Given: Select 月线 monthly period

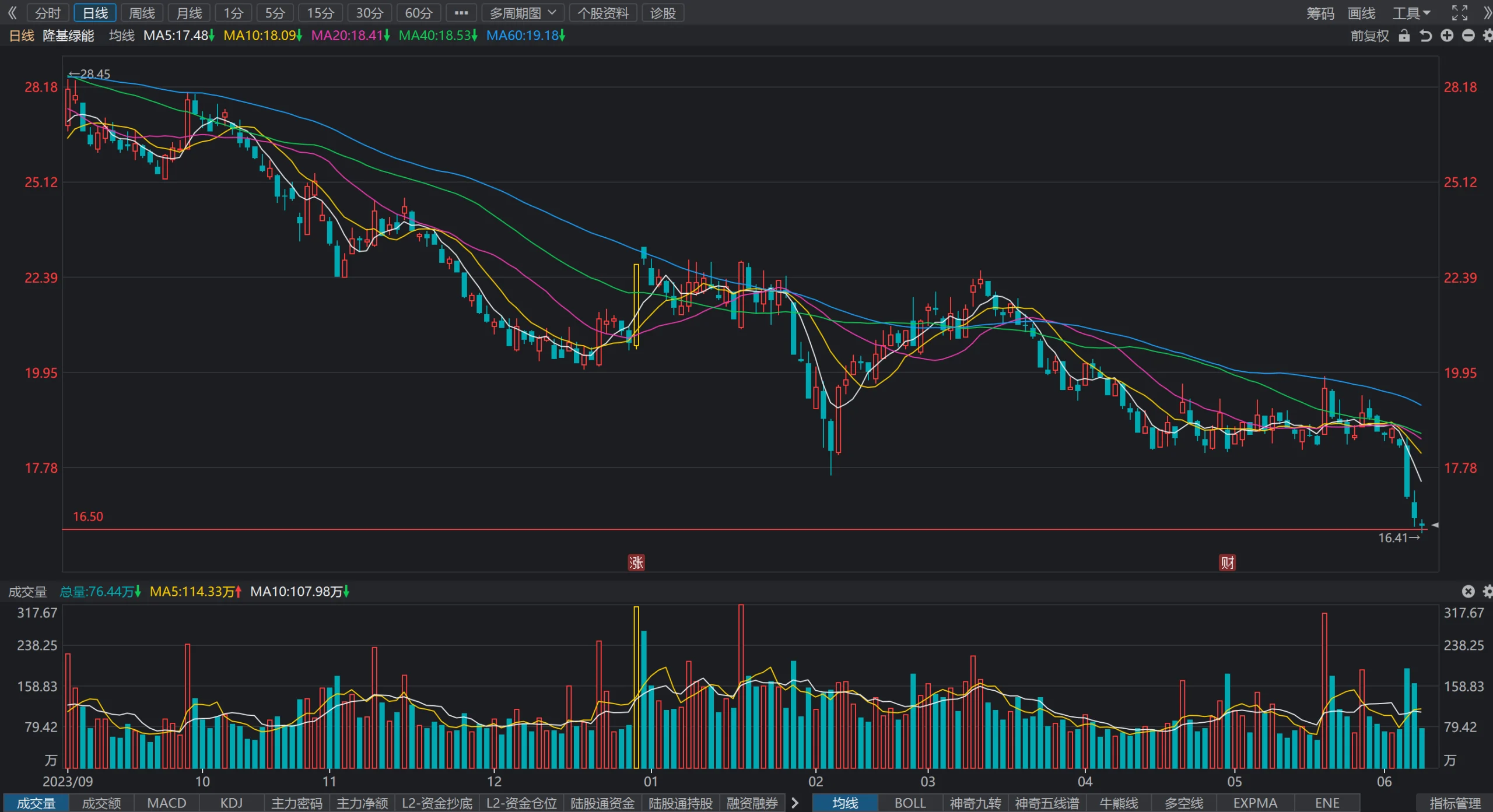Looking at the screenshot, I should (189, 13).
